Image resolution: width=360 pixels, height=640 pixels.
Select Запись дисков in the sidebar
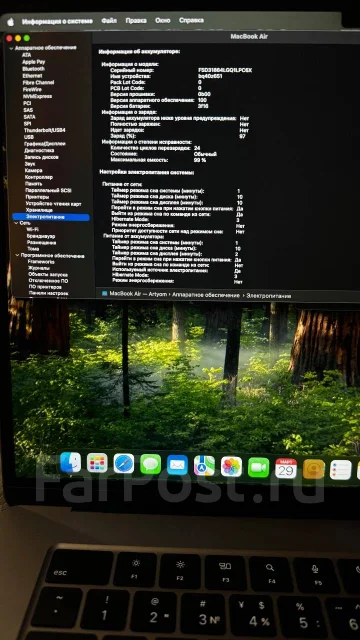41,157
